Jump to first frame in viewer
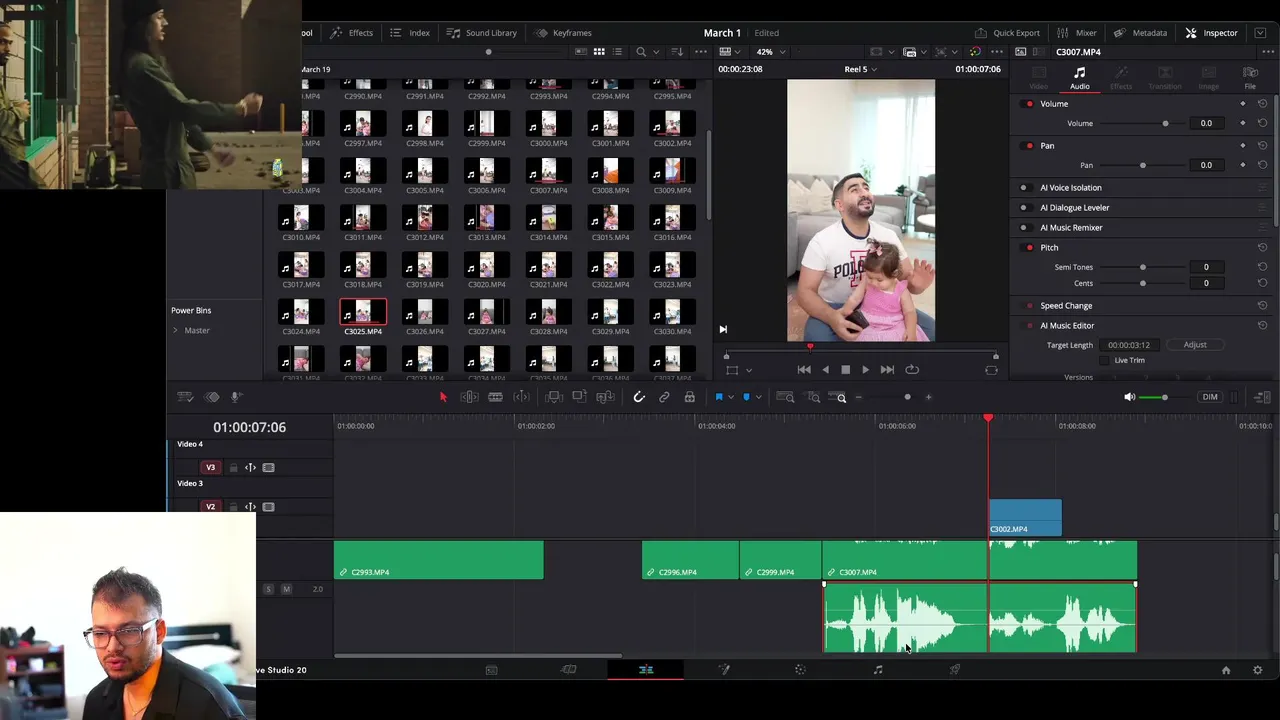This screenshot has height=720, width=1280. point(804,370)
